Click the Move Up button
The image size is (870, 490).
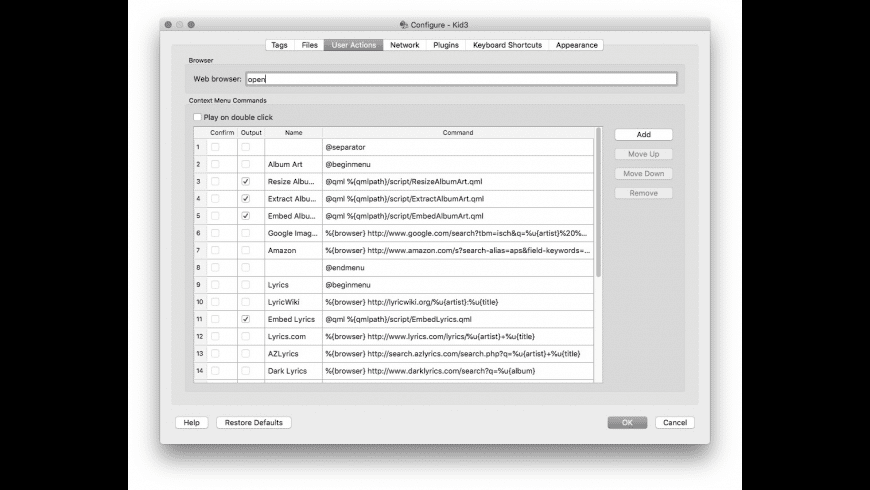tap(644, 154)
